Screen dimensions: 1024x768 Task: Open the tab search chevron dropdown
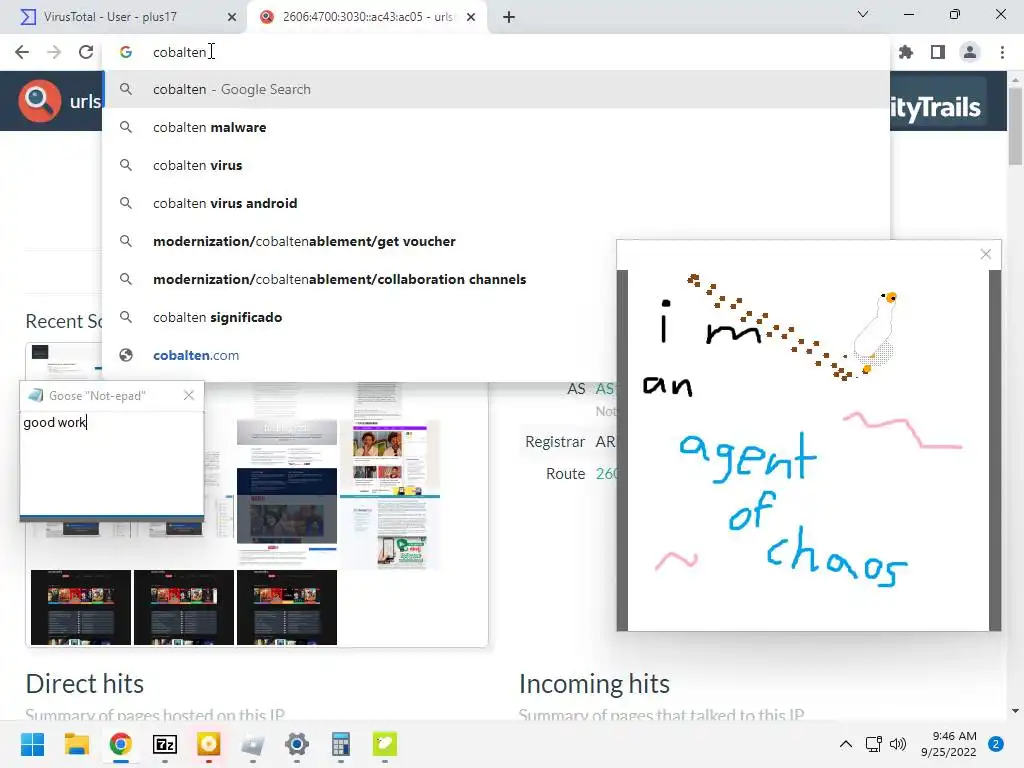pyautogui.click(x=863, y=14)
